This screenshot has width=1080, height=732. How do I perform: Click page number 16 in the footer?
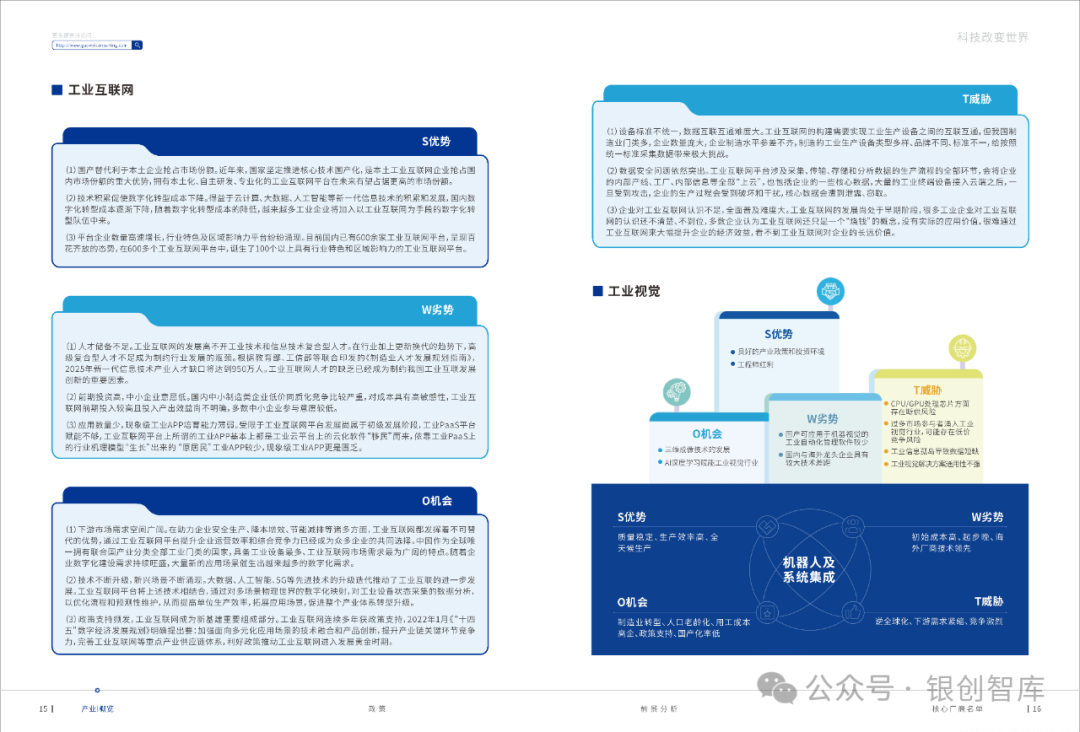click(x=1037, y=709)
